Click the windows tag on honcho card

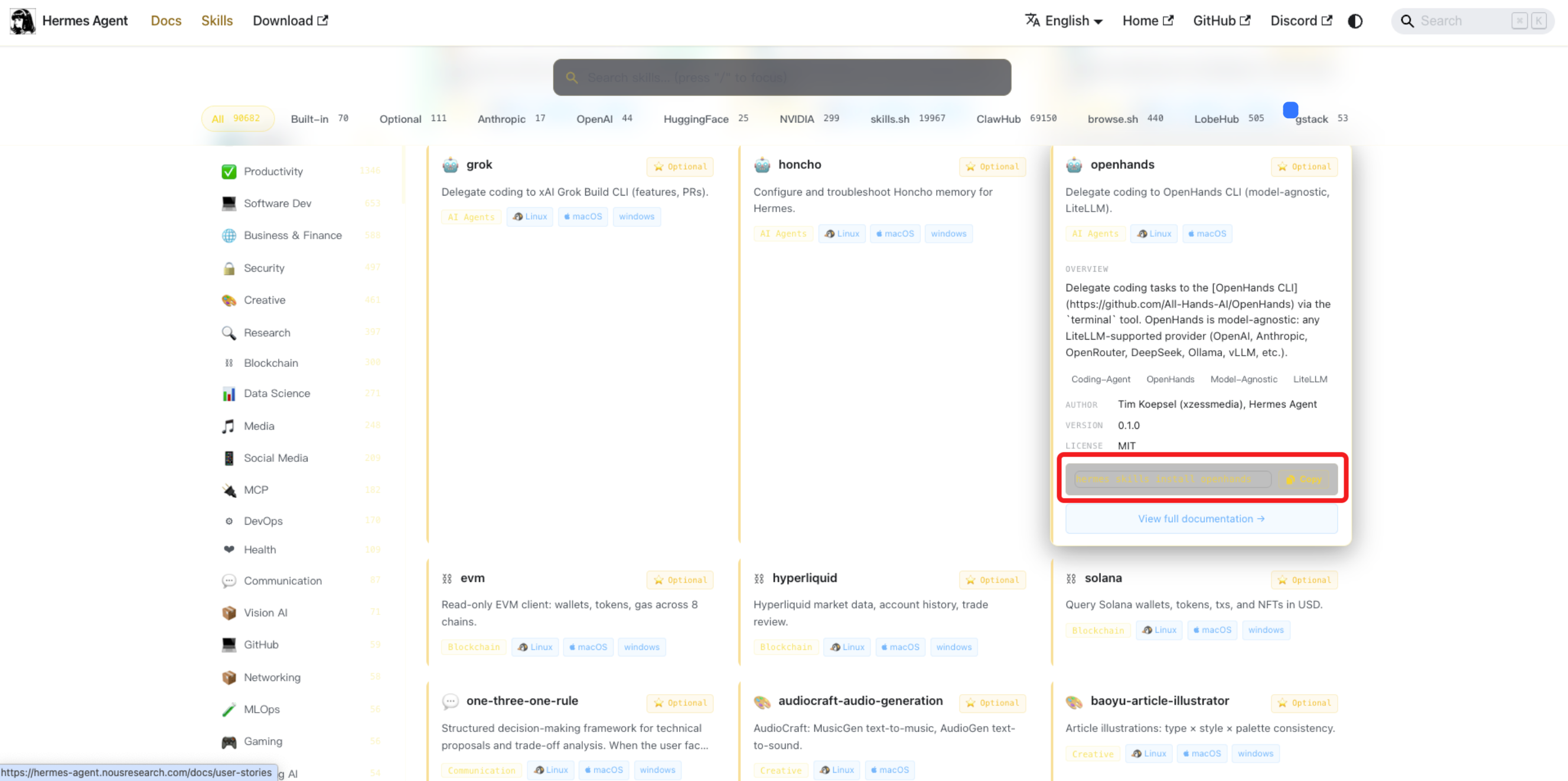tap(948, 234)
